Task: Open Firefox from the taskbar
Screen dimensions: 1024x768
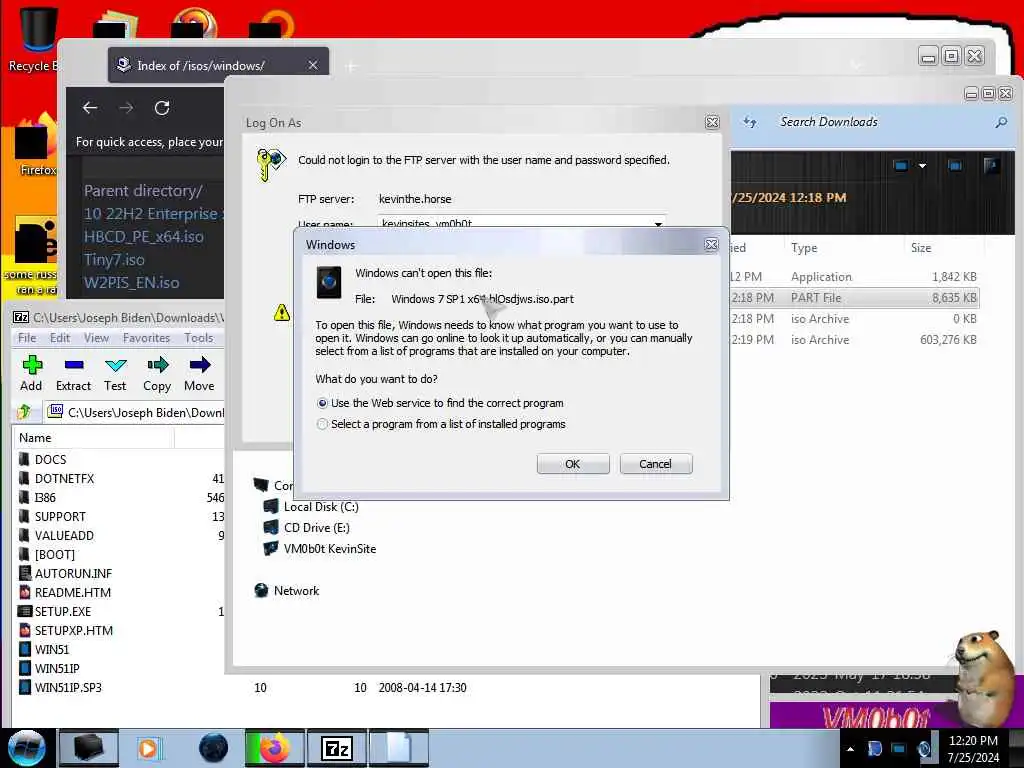Action: click(x=274, y=748)
